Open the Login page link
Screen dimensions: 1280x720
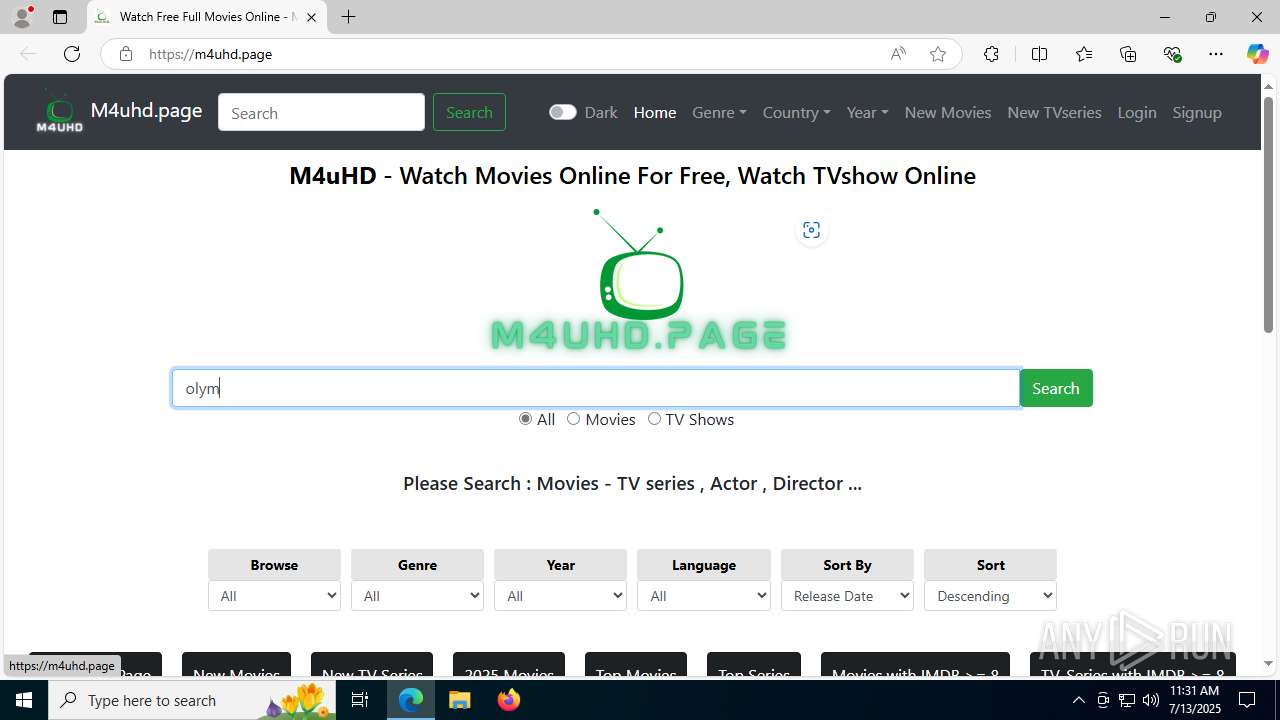tap(1137, 112)
